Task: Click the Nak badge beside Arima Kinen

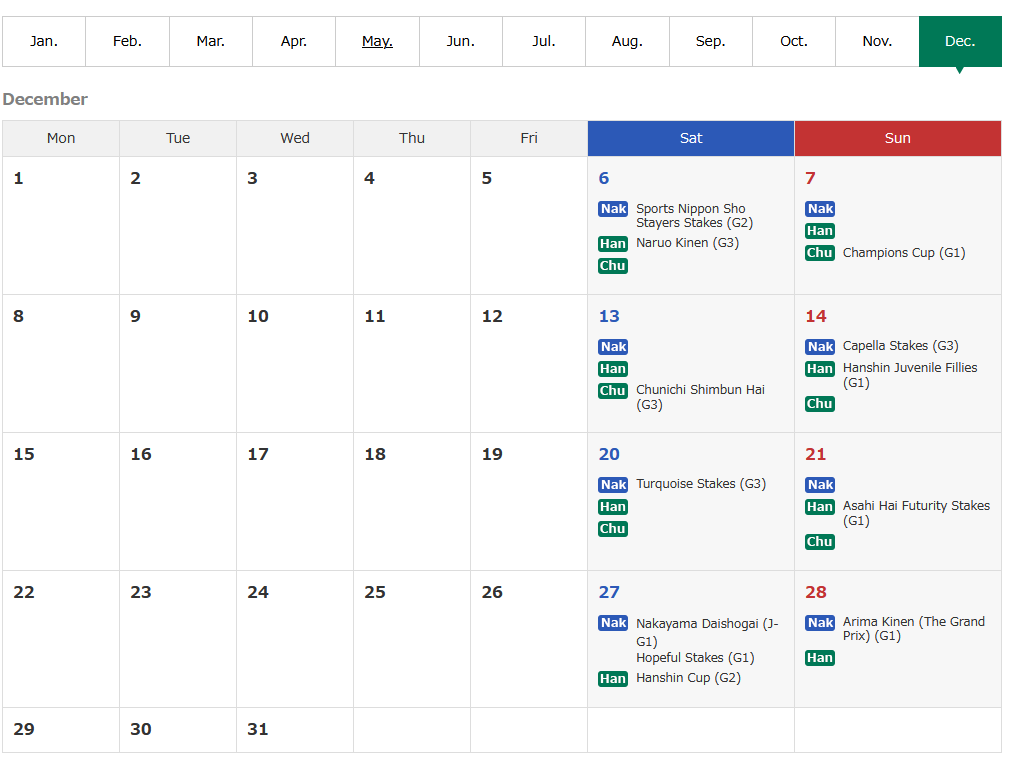Action: (819, 622)
